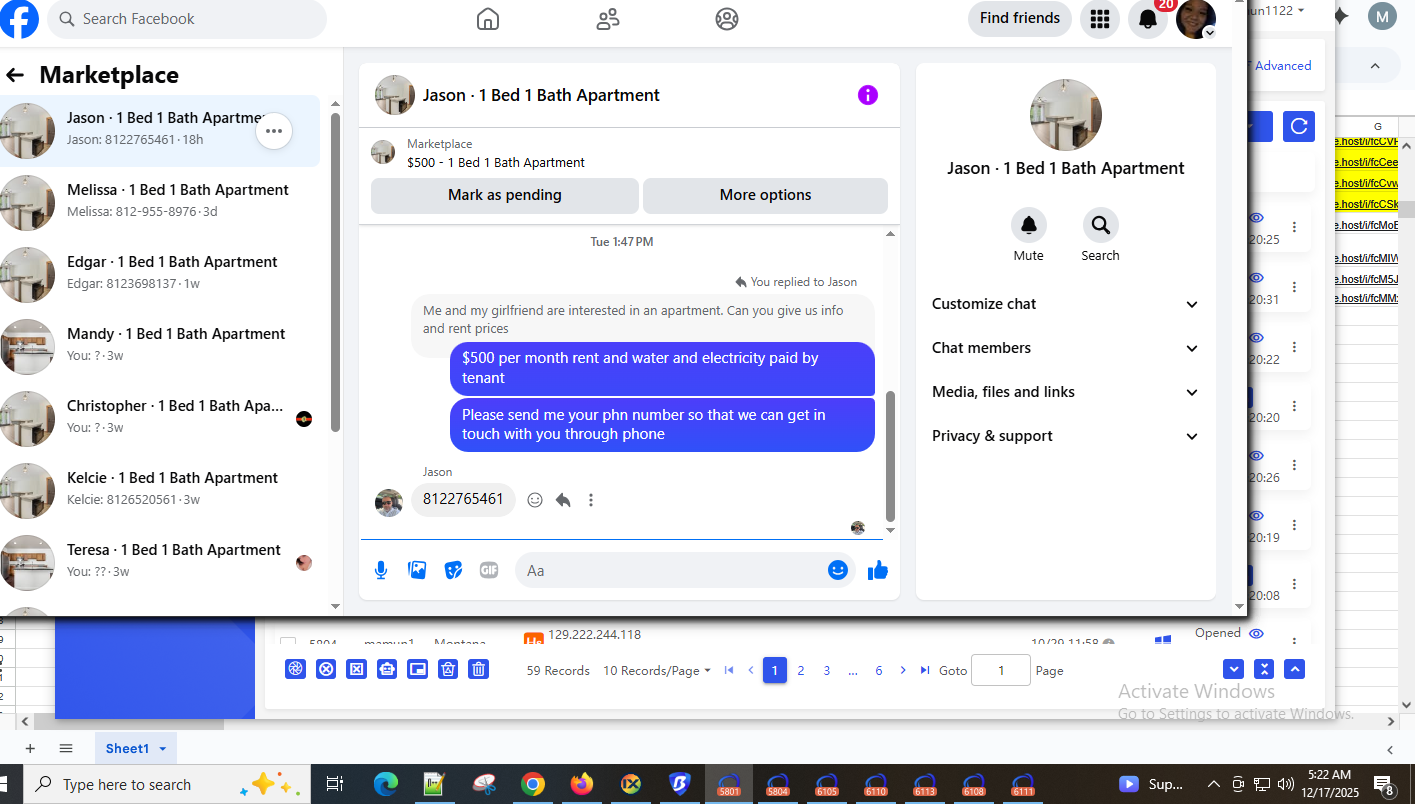Switch to taskbar browser profile 5801

click(x=729, y=784)
